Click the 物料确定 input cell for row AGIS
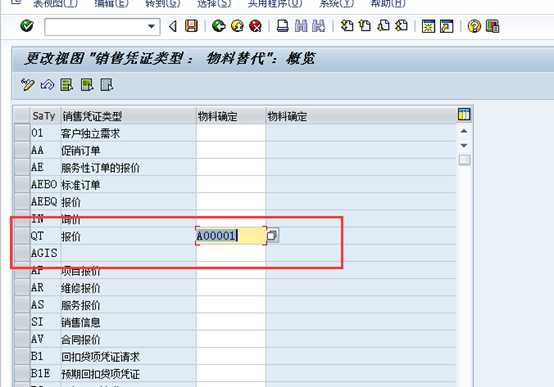The image size is (554, 387). pyautogui.click(x=230, y=253)
